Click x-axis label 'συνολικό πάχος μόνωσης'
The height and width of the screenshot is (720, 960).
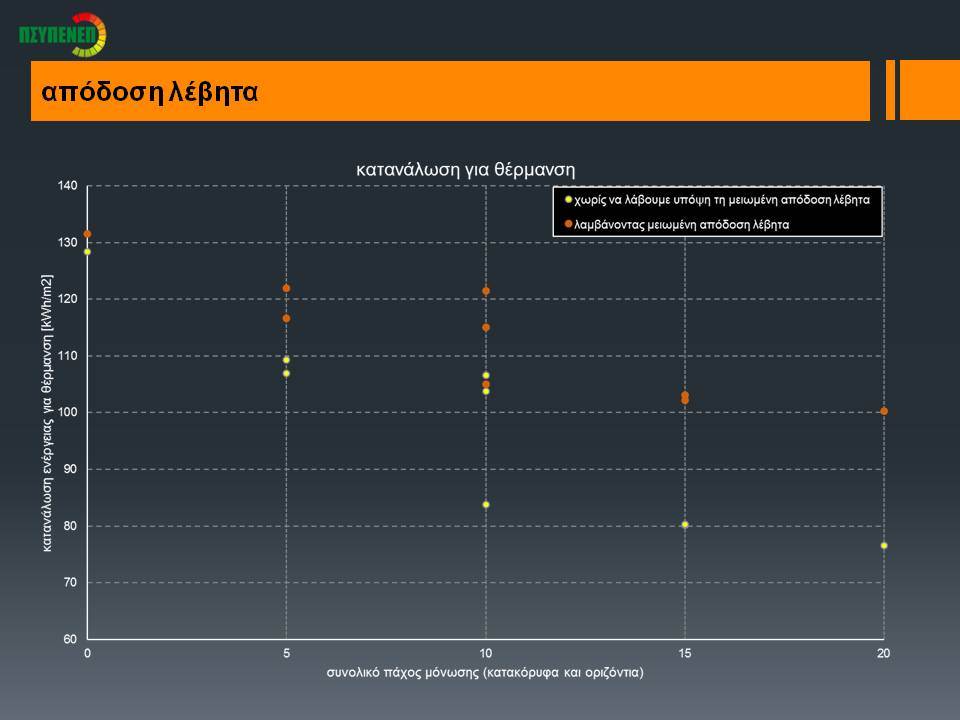tap(405, 672)
